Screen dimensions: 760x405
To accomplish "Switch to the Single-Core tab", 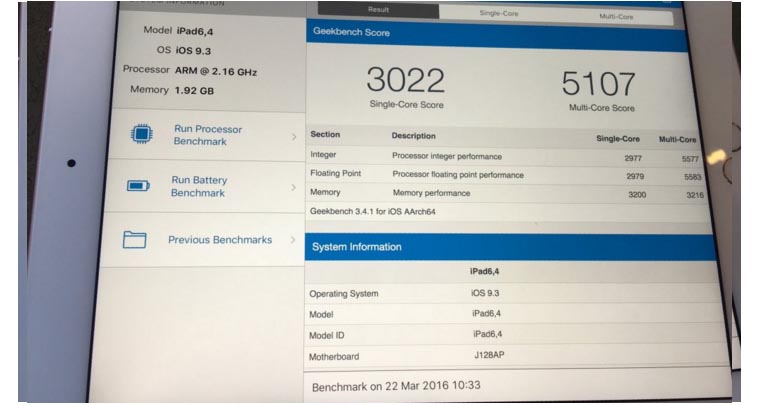I will [x=499, y=13].
